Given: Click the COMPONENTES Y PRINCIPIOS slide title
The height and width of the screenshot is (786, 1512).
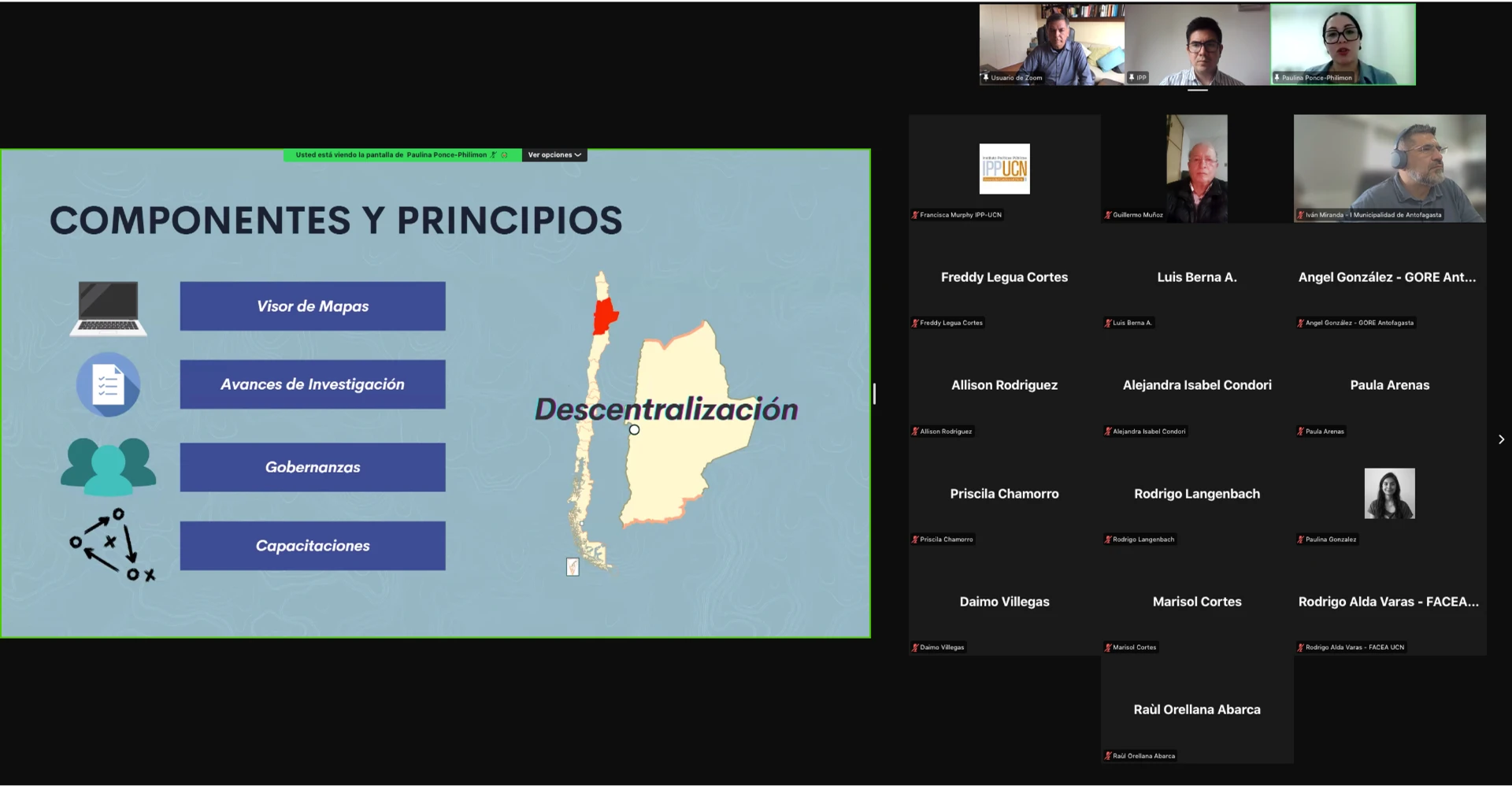Looking at the screenshot, I should click(x=336, y=221).
